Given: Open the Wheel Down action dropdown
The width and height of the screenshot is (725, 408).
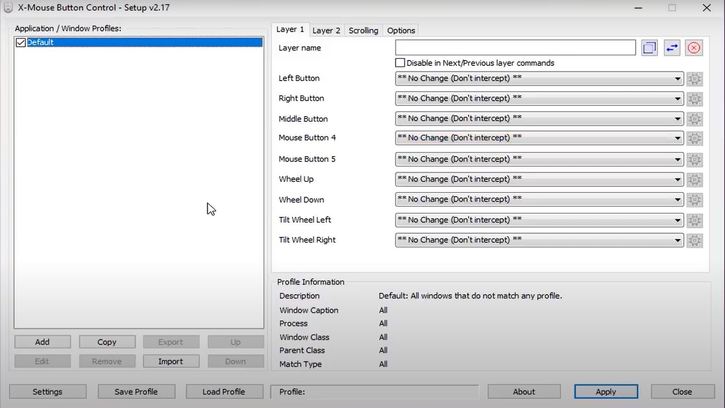Looking at the screenshot, I should click(x=539, y=199).
